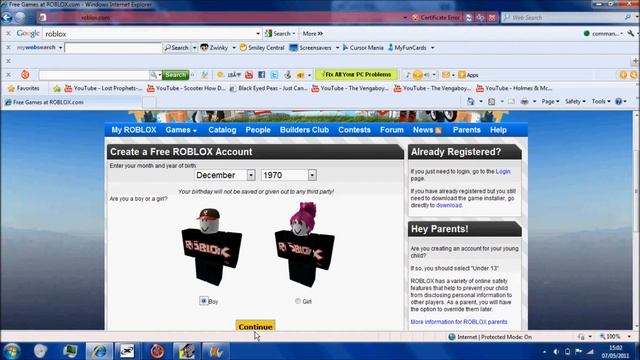This screenshot has height=360, width=640.
Task: Click the Stop icon beside the address bar
Action: 492,18
